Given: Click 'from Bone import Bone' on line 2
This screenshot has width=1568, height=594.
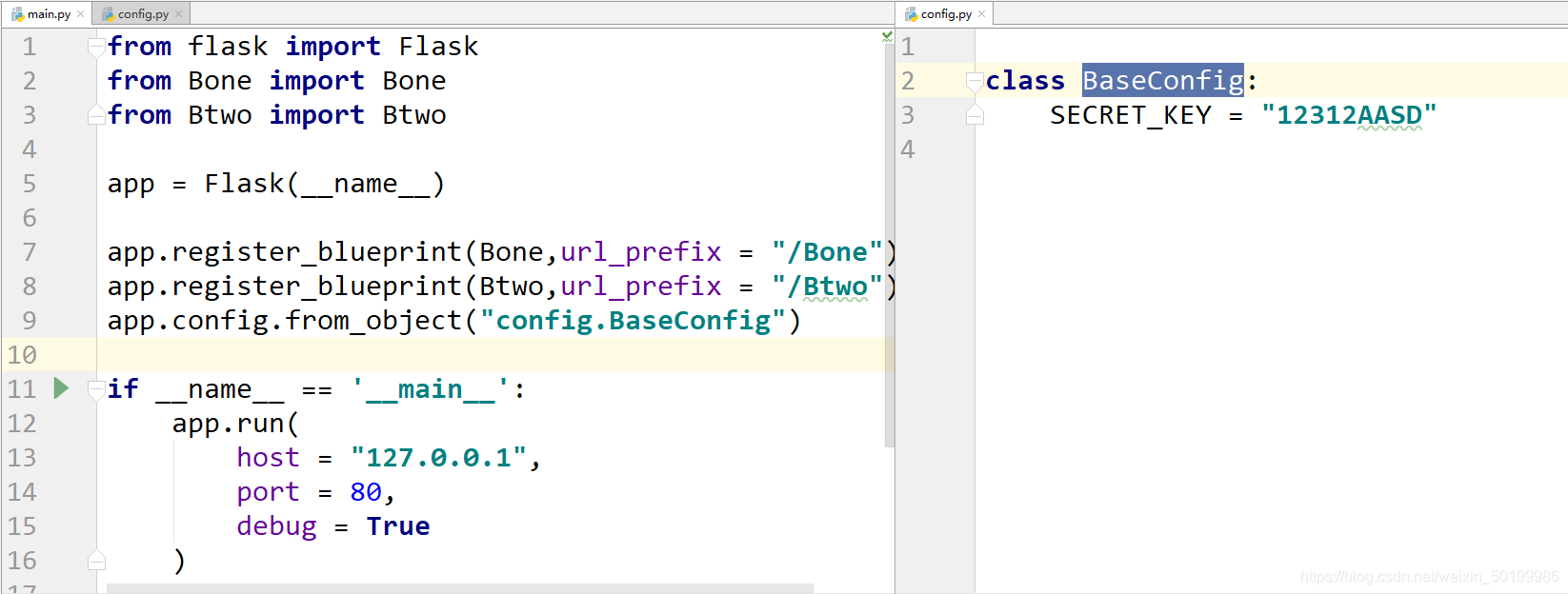Looking at the screenshot, I should point(276,81).
